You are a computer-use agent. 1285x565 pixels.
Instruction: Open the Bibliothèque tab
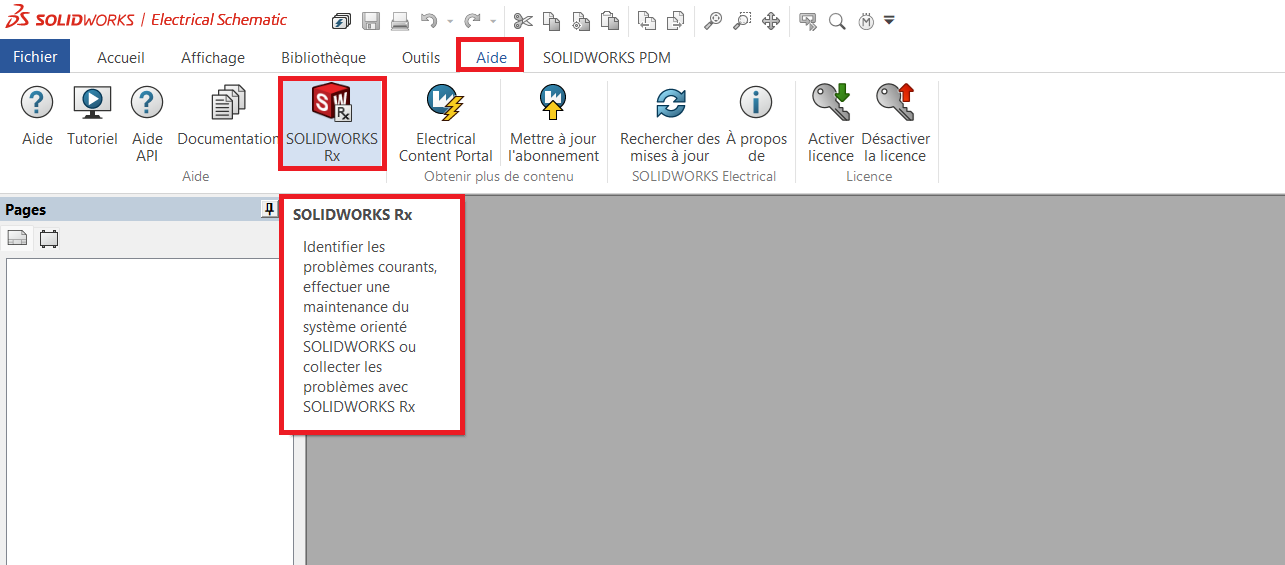324,58
